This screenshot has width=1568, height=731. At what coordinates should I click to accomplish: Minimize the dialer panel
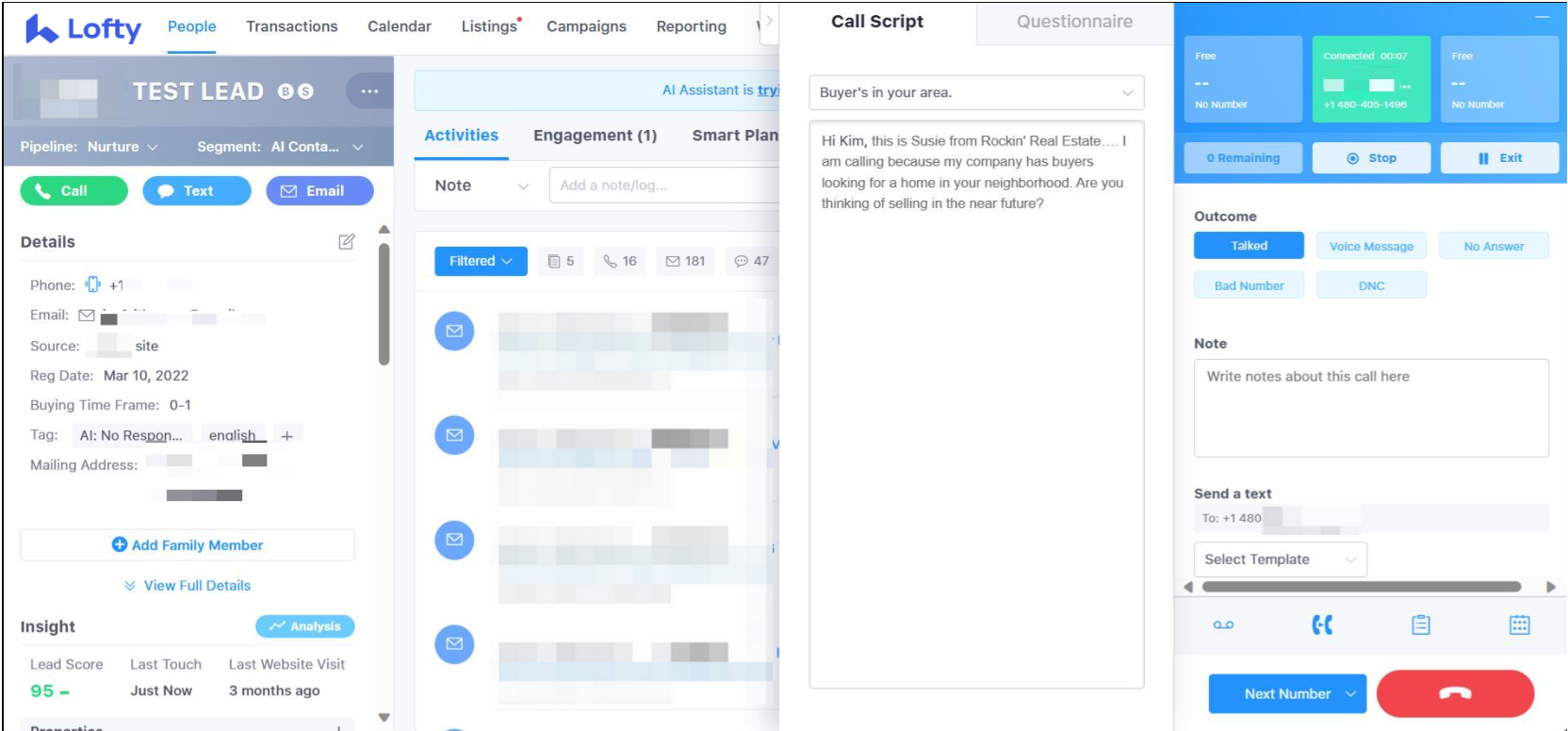[1542, 17]
